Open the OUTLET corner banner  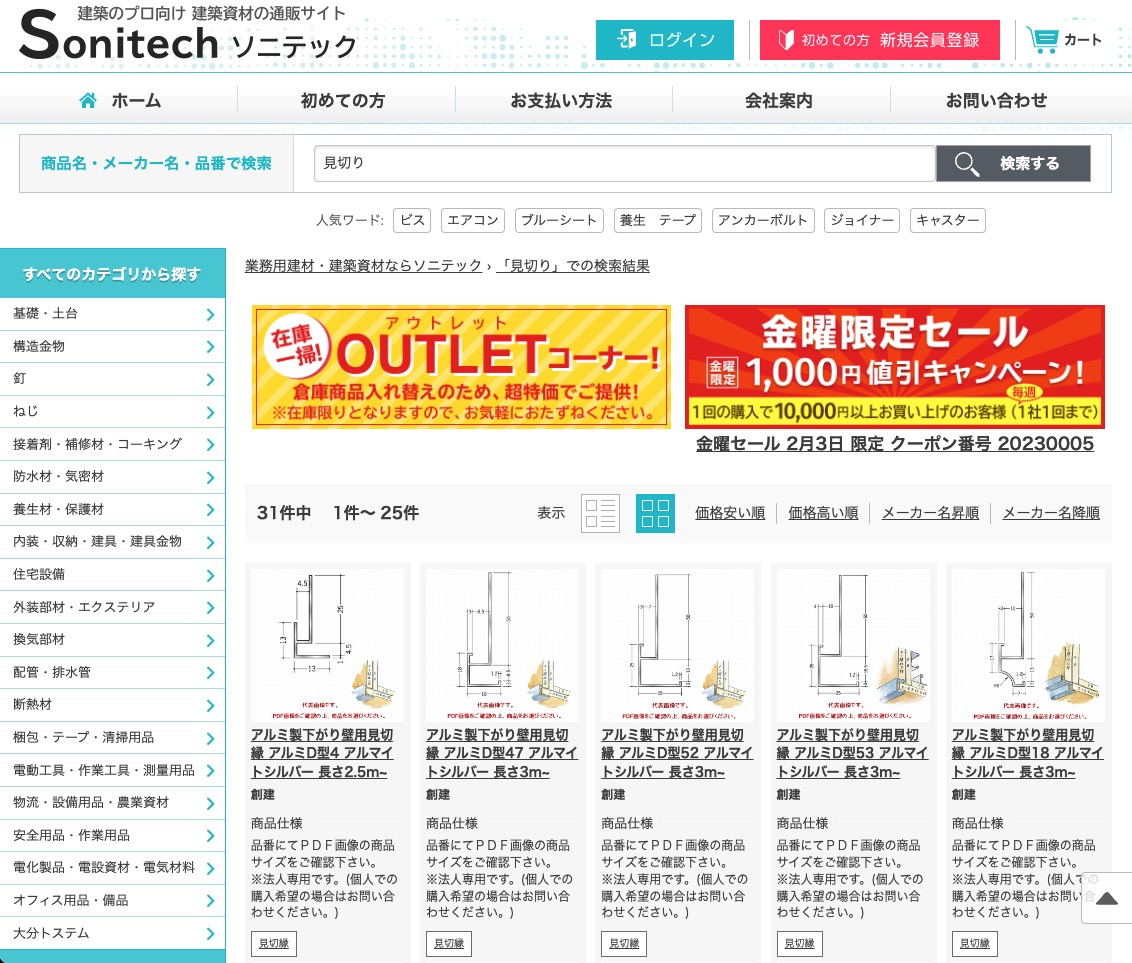point(461,367)
